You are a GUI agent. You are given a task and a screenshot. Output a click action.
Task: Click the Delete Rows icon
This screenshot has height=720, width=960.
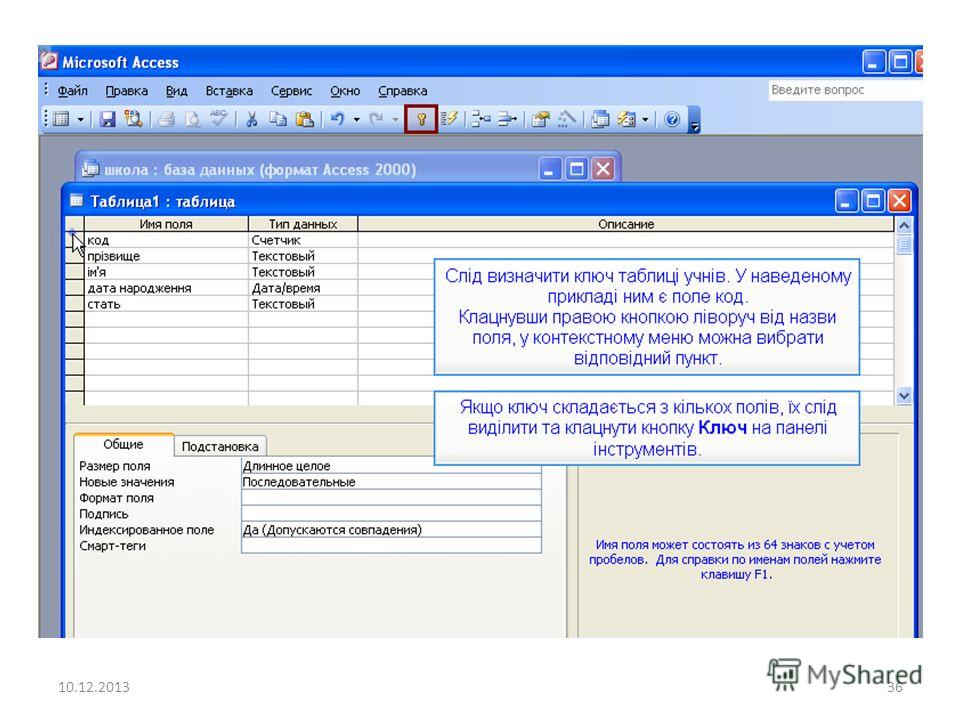507,119
